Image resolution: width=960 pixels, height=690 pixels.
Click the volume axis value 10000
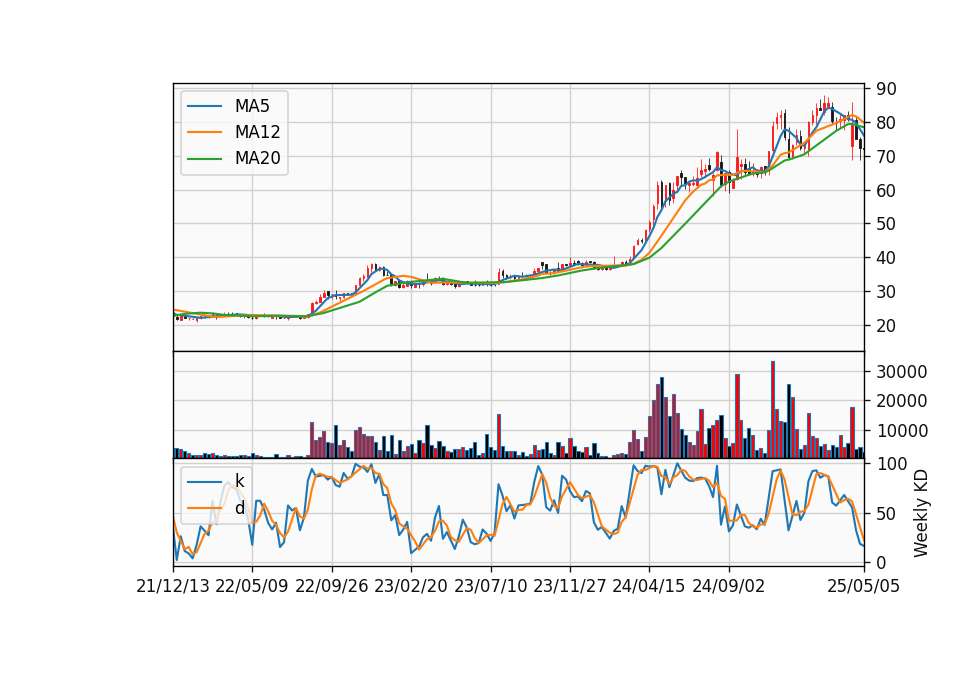point(902,431)
